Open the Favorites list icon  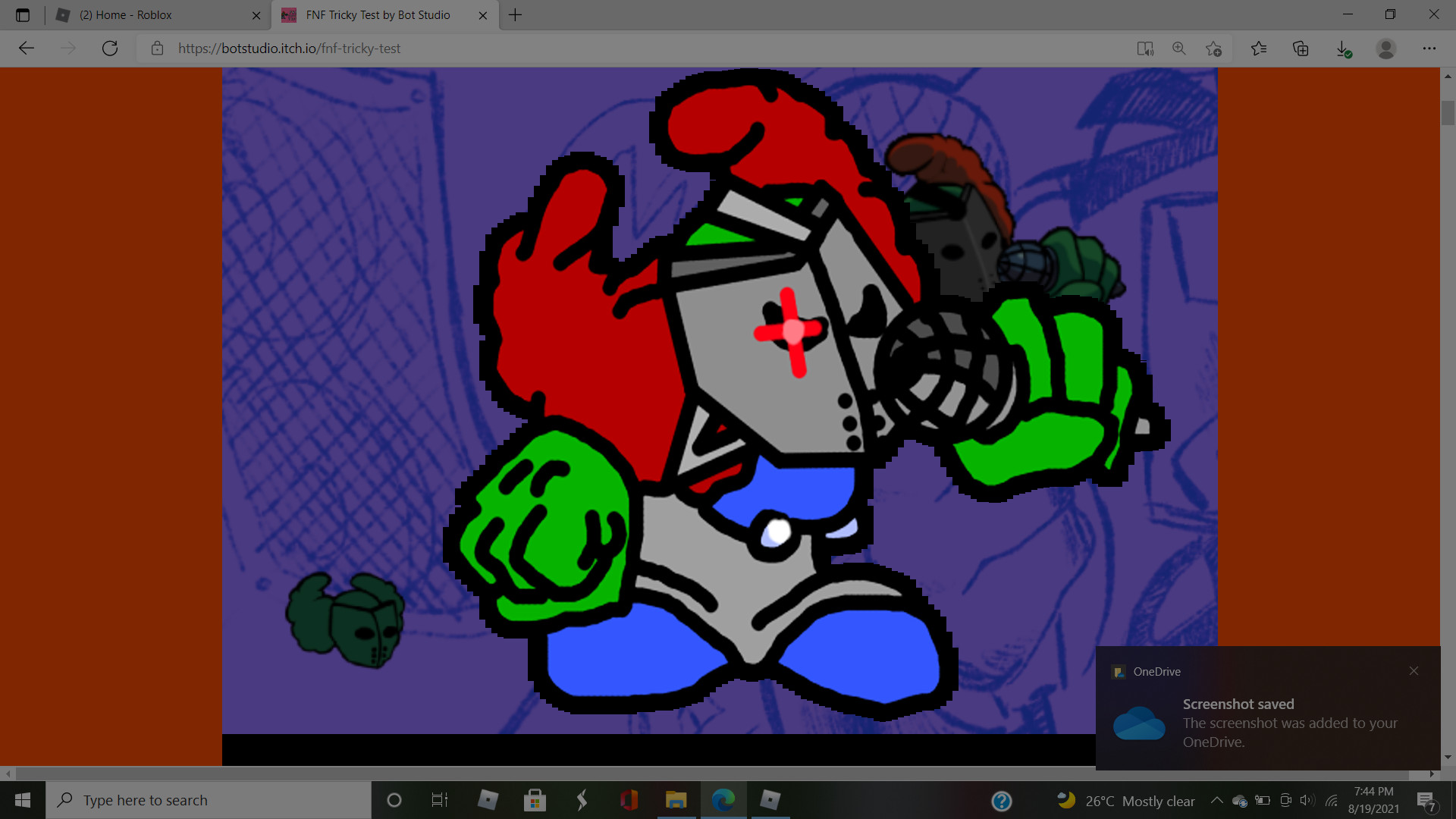pyautogui.click(x=1259, y=49)
